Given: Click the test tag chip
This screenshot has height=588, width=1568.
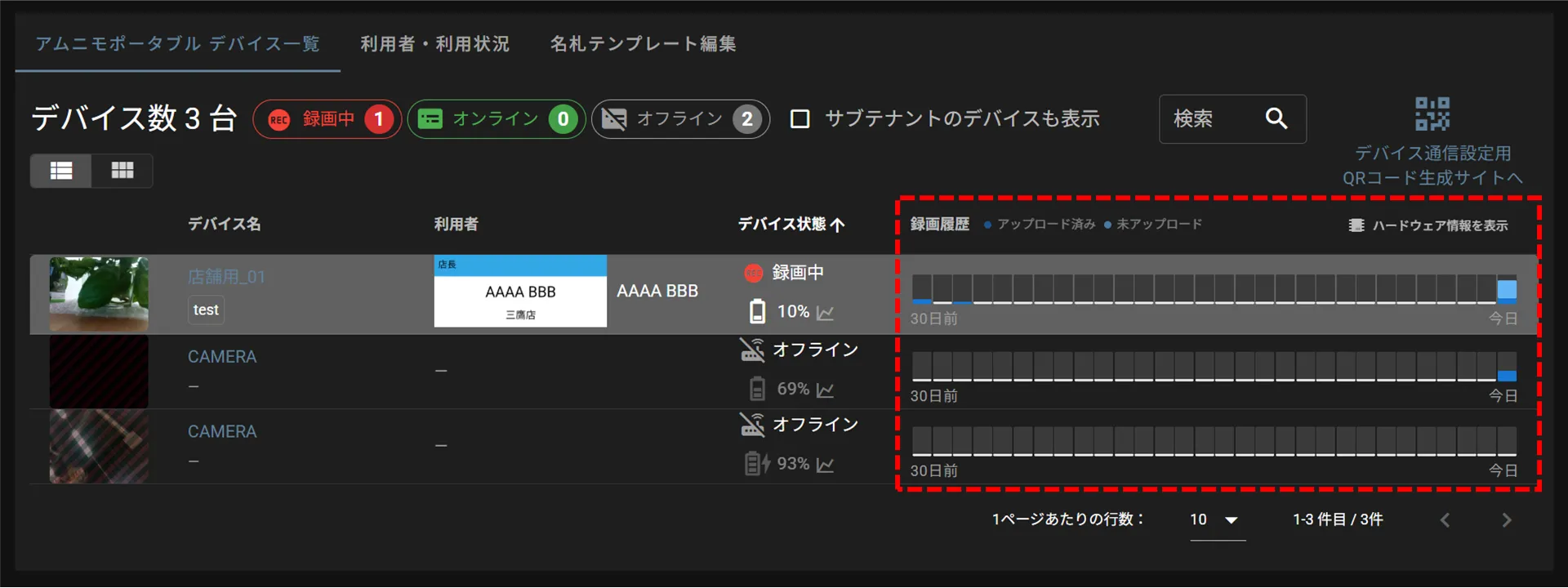Looking at the screenshot, I should coord(206,310).
